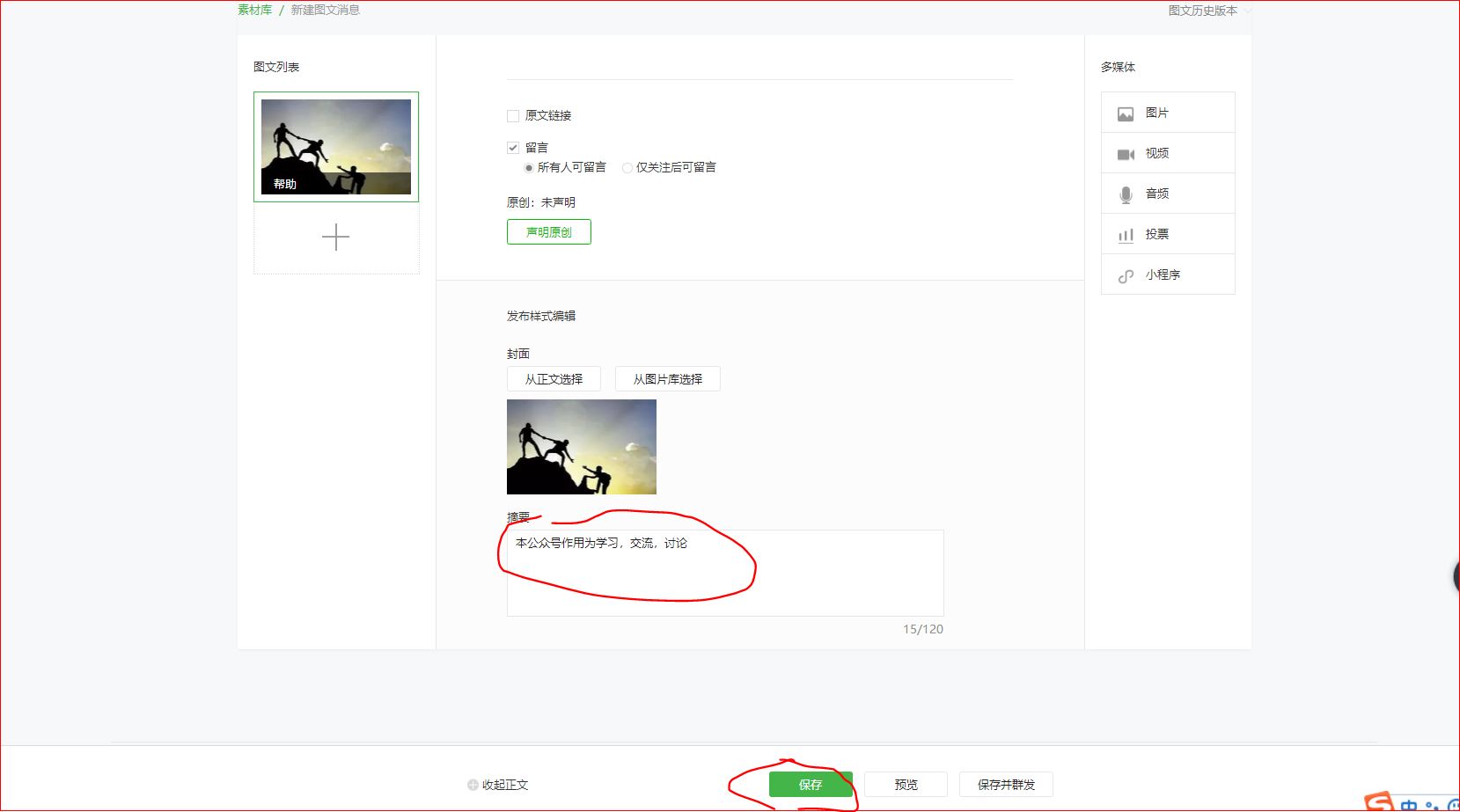This screenshot has width=1460, height=812.
Task: Add a new article with the plus icon
Action: (x=335, y=238)
